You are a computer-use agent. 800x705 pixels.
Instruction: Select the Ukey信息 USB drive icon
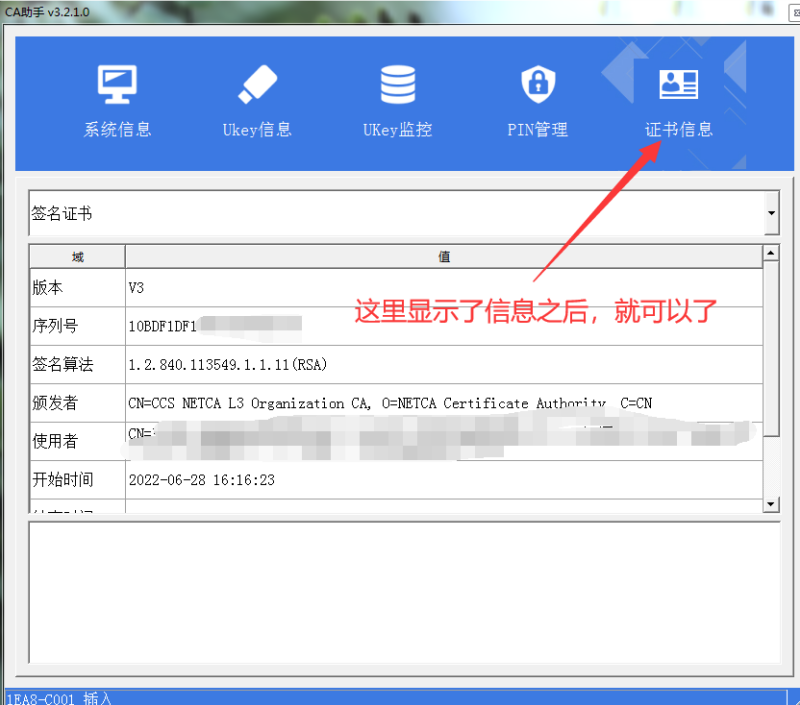(x=257, y=84)
